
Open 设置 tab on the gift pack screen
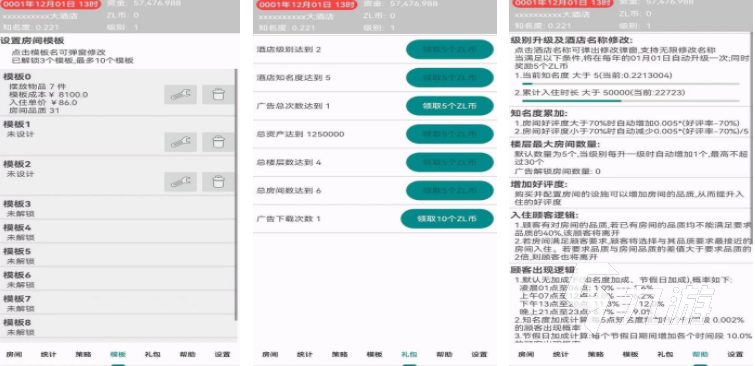click(x=479, y=354)
